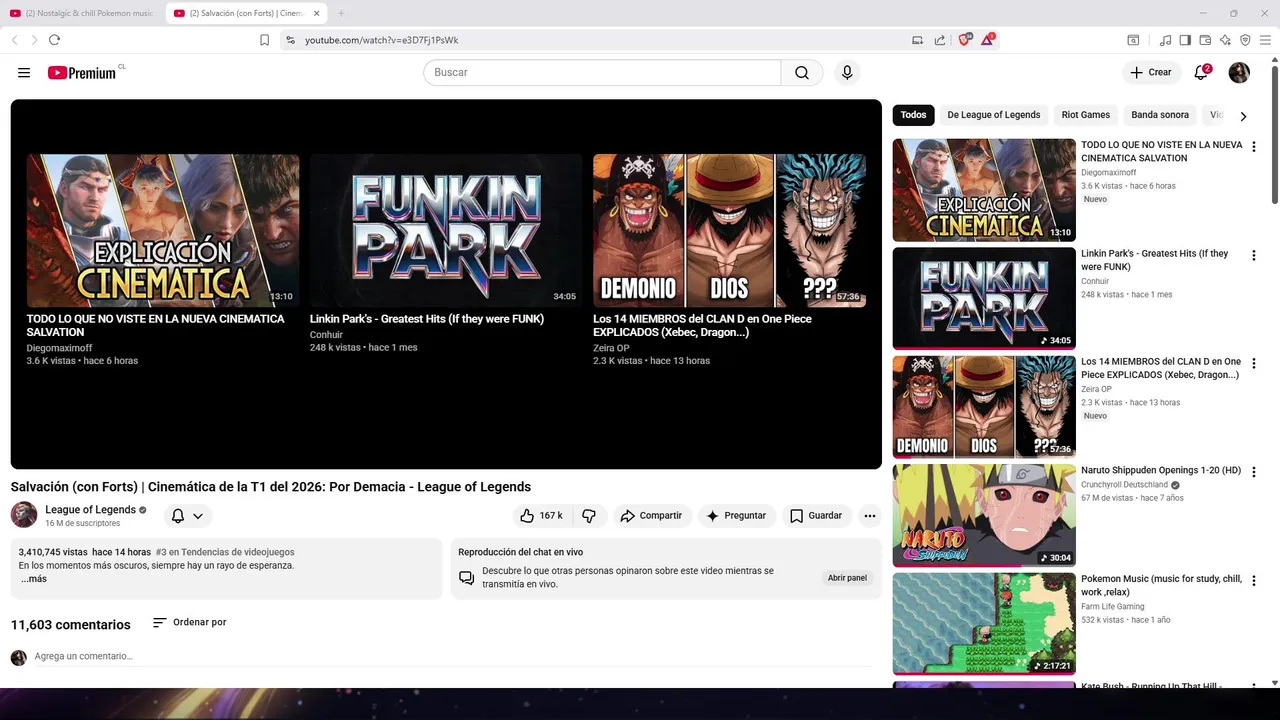Open the YouTube guide hamburger menu
Image resolution: width=1280 pixels, height=720 pixels.
24,73
